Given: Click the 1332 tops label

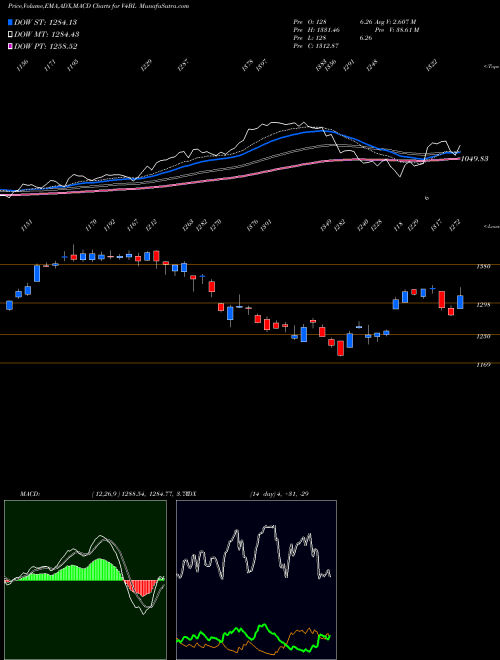Looking at the screenshot, I should [431, 65].
